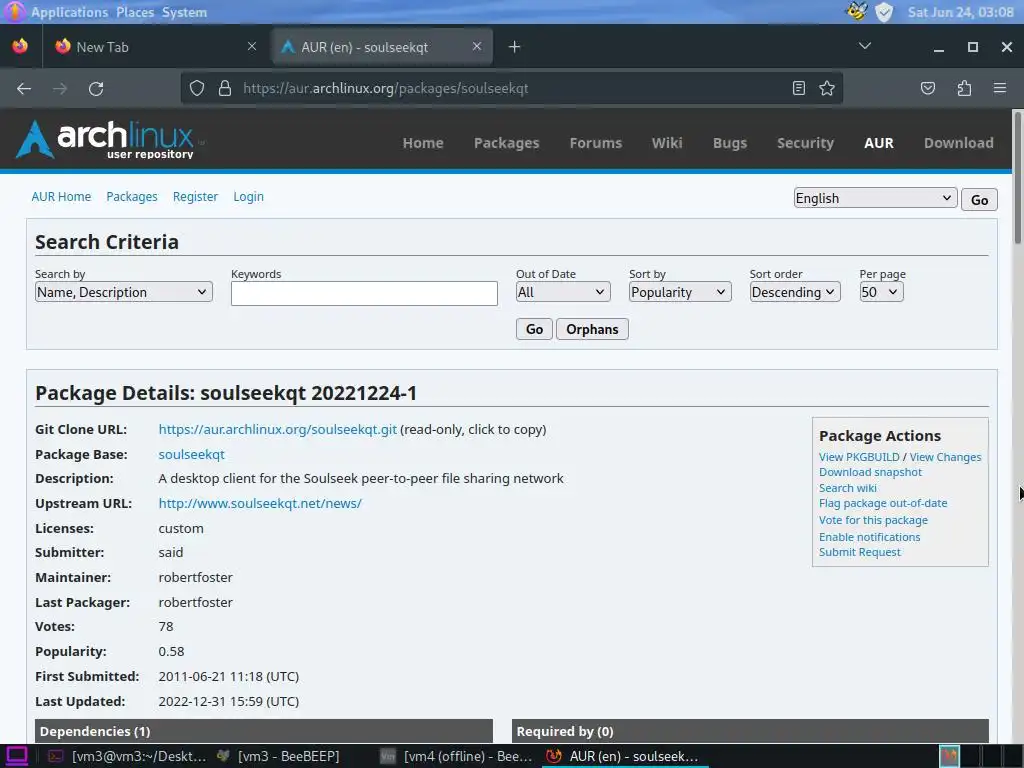This screenshot has height=768, width=1024.
Task: Expand the Per page dropdown
Action: pos(882,292)
